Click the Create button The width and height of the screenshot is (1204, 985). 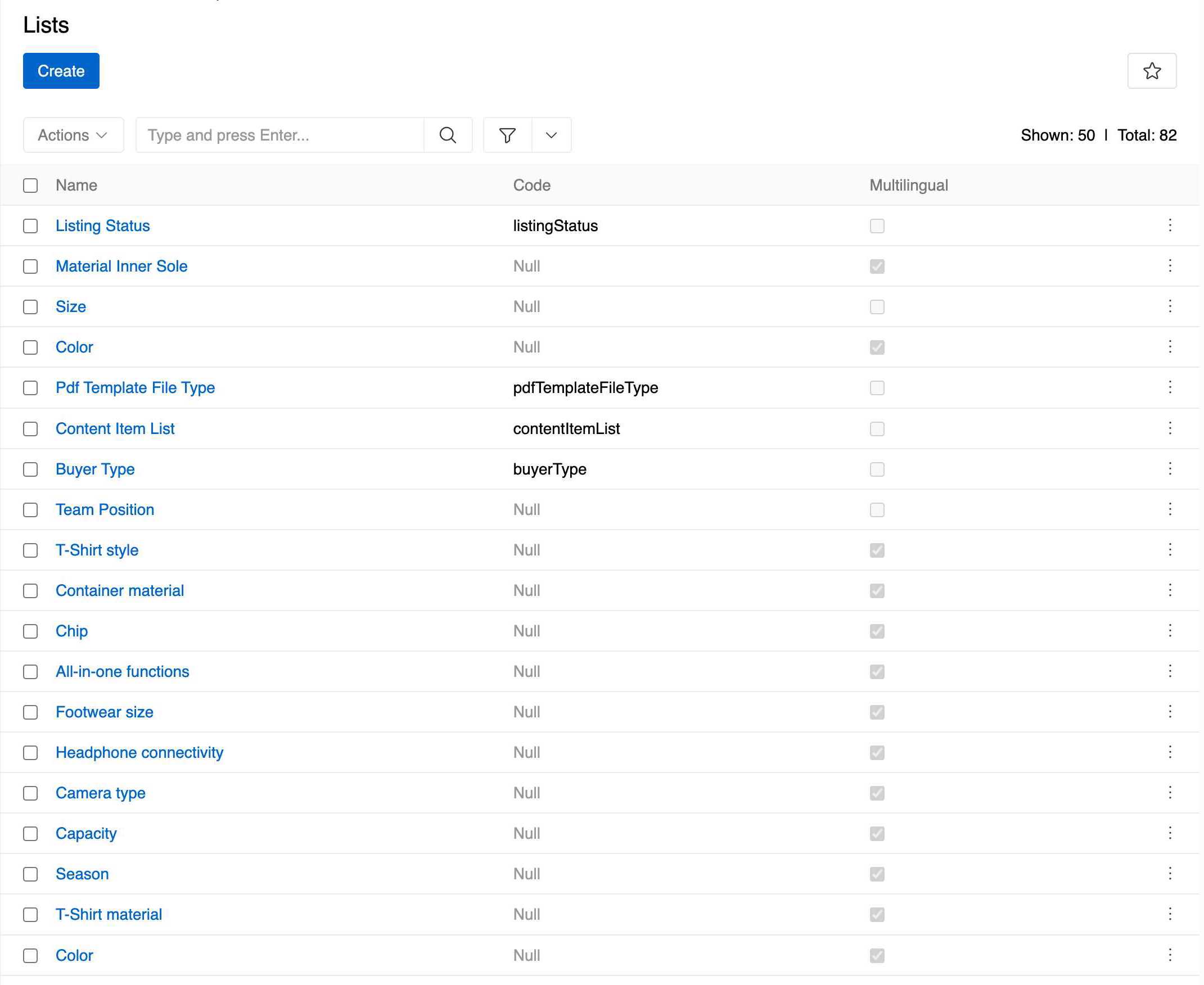pos(61,70)
